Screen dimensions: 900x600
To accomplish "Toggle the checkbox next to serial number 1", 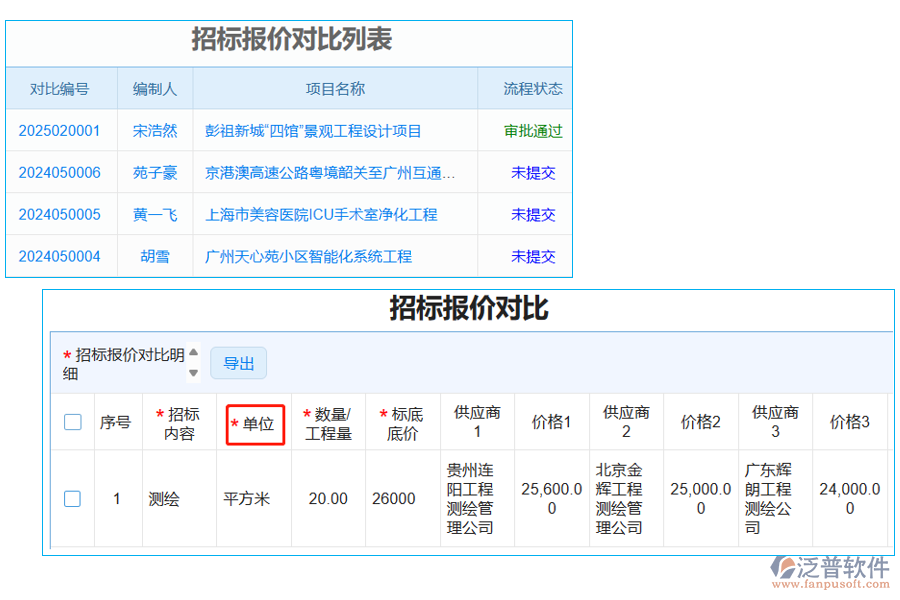I will pyautogui.click(x=72, y=498).
